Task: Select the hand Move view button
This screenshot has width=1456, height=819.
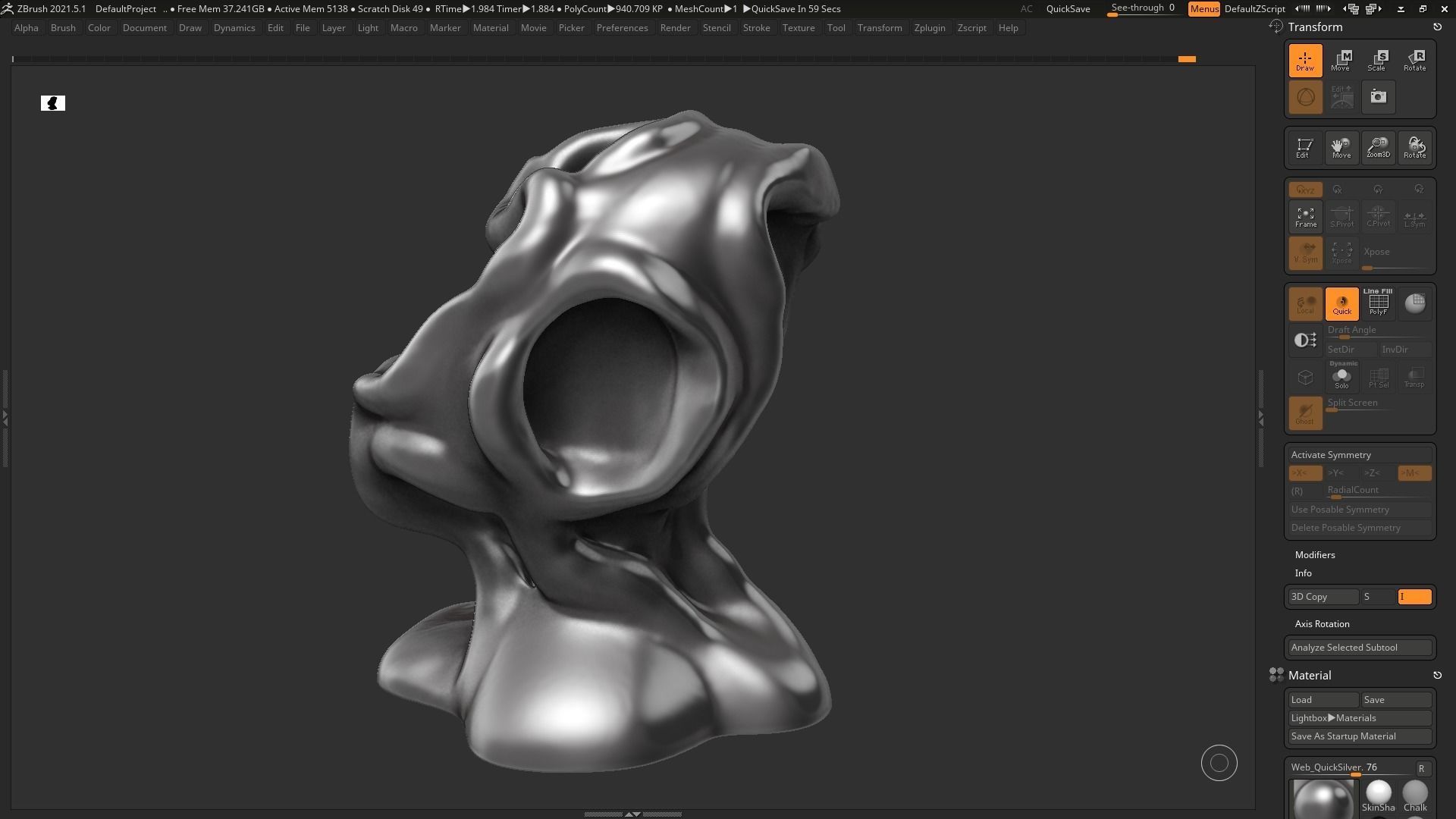Action: [x=1341, y=147]
